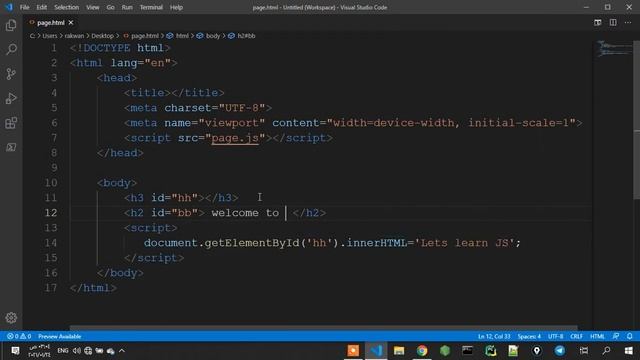The height and width of the screenshot is (360, 640).
Task: Open the Edit menu
Action: 42,7
